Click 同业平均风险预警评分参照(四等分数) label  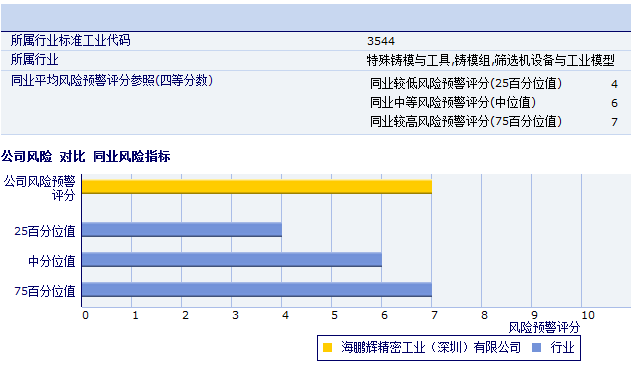[112, 80]
